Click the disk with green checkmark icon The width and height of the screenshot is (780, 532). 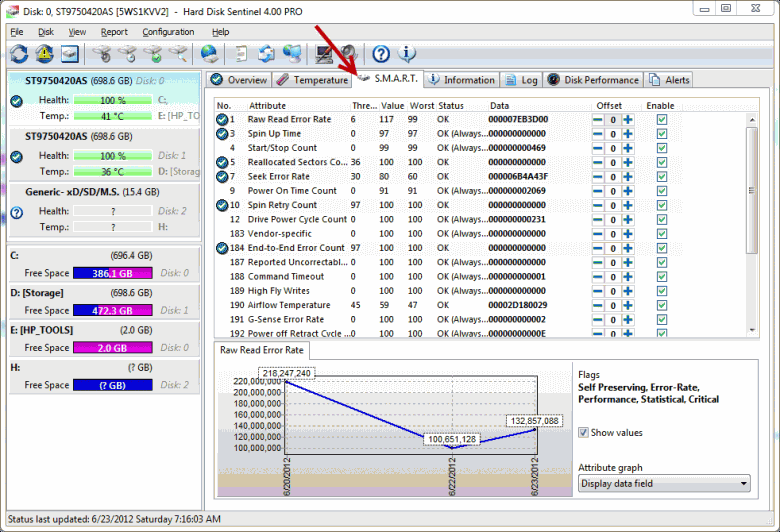(x=153, y=53)
